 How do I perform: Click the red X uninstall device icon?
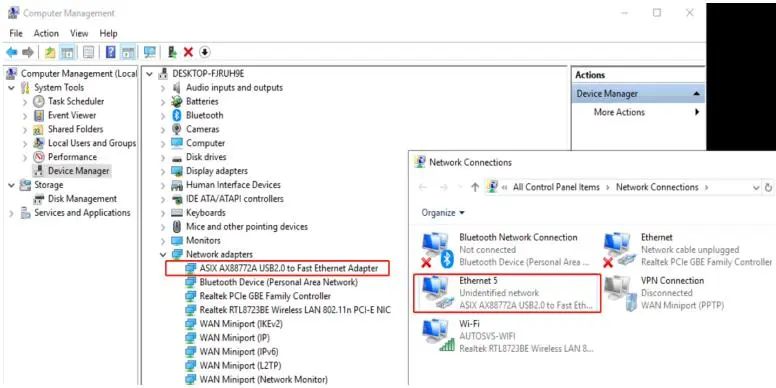click(188, 52)
